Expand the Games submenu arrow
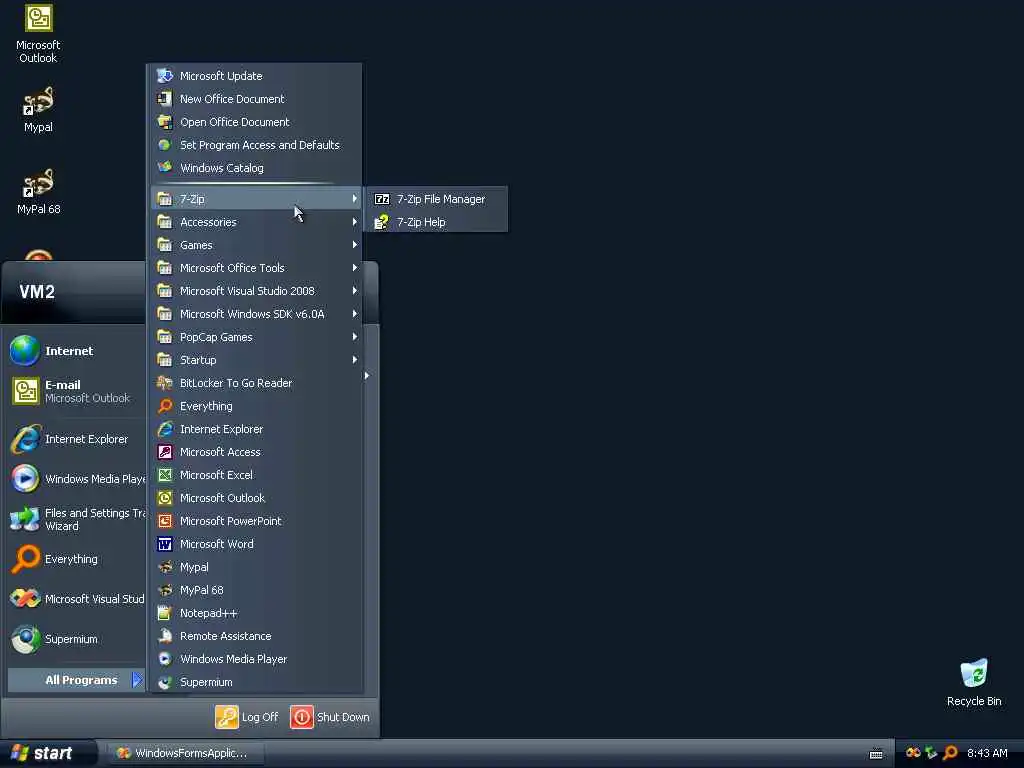The height and width of the screenshot is (768, 1024). [355, 245]
